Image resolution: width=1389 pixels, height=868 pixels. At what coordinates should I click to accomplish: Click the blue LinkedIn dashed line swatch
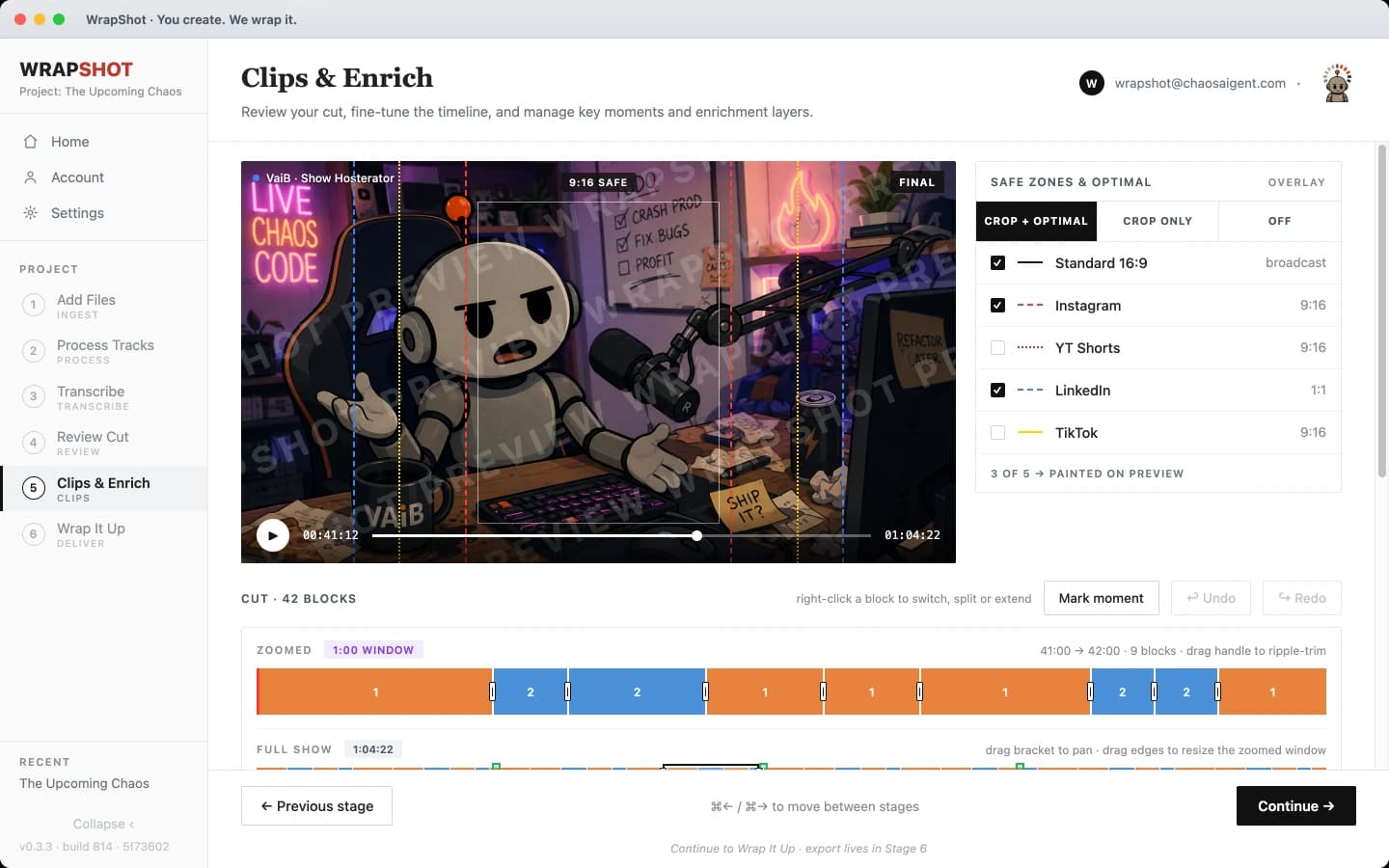coord(1030,391)
